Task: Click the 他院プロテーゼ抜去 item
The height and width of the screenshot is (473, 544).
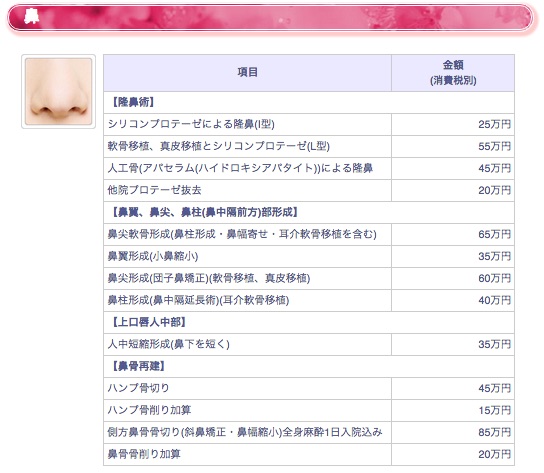Action: (x=154, y=190)
